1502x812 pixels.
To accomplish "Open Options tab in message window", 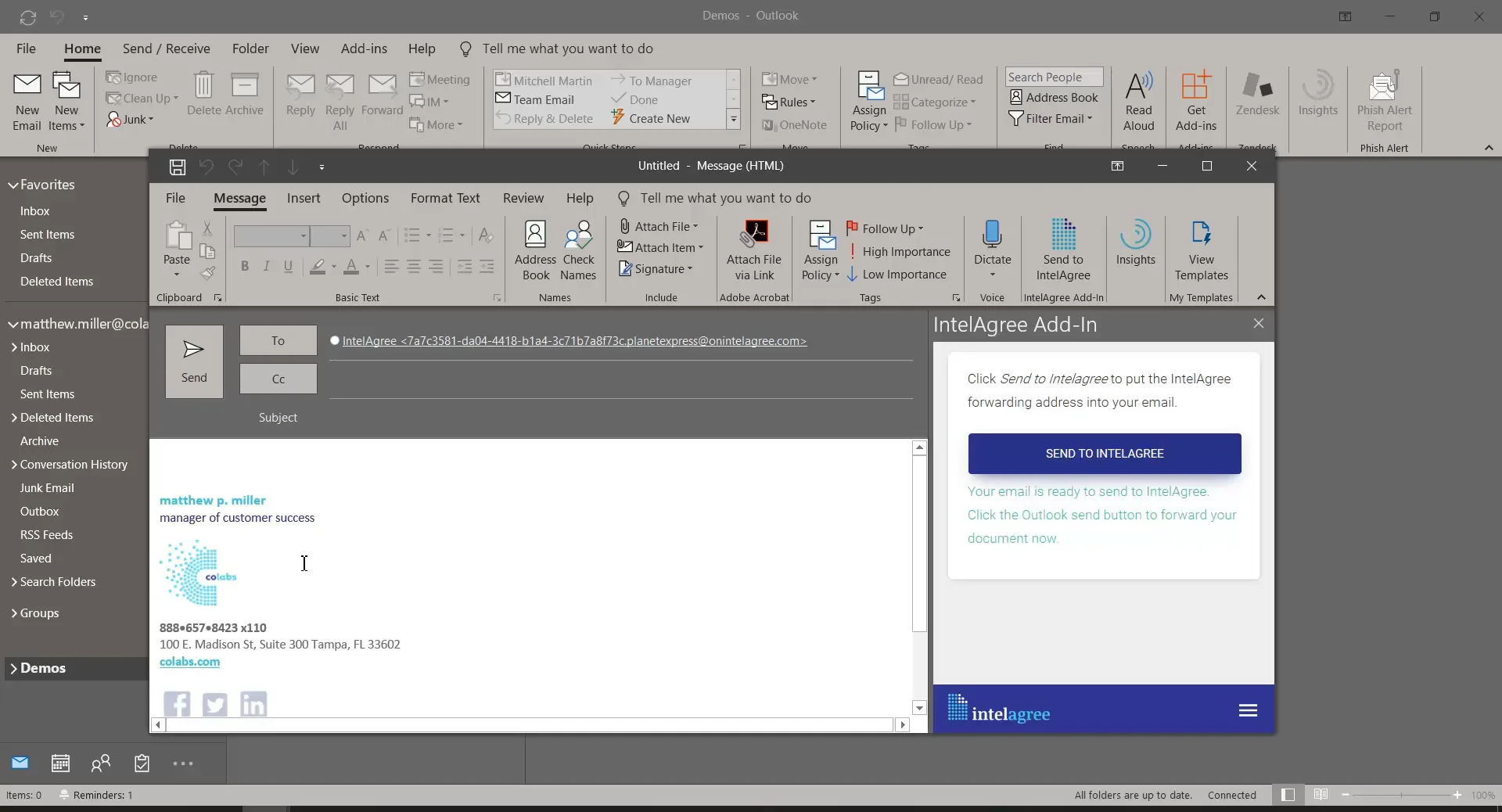I will click(x=365, y=198).
